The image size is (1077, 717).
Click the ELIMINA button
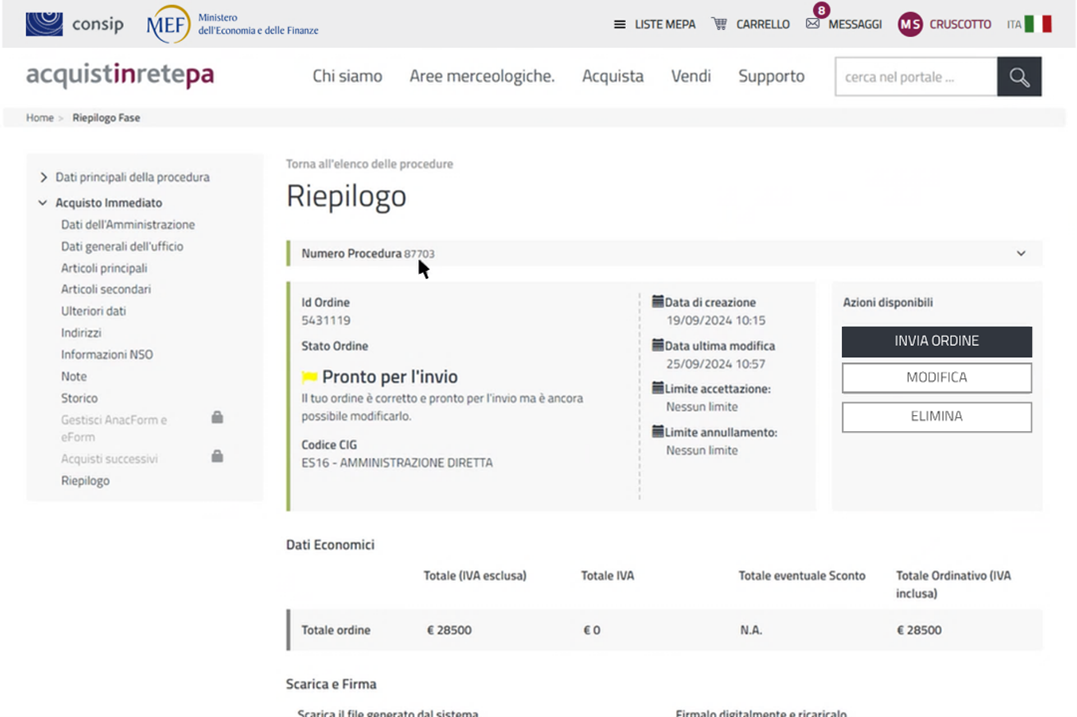[x=936, y=417]
